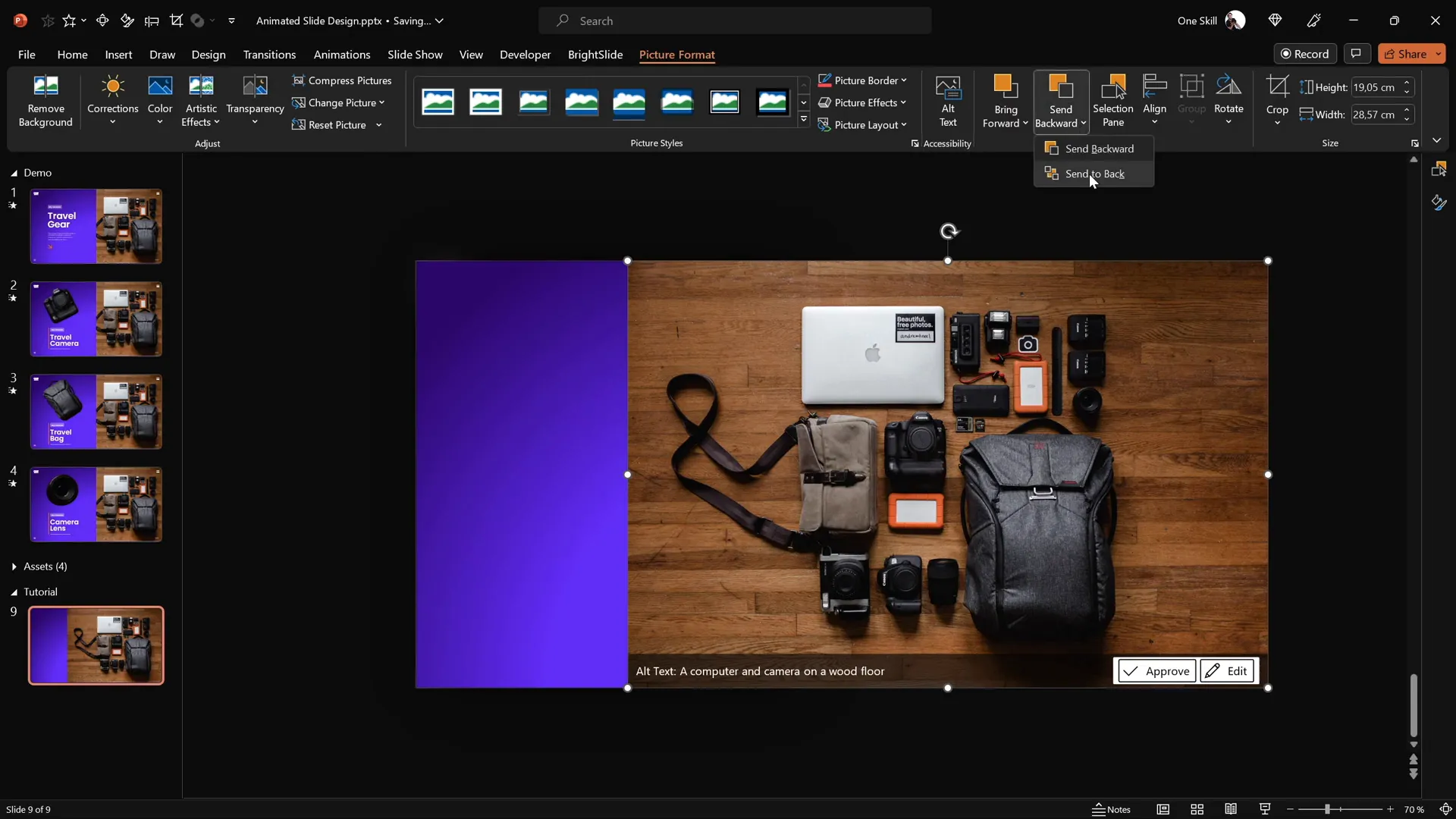Edit the alt text
Screen dimensions: 1456x819
click(1227, 671)
